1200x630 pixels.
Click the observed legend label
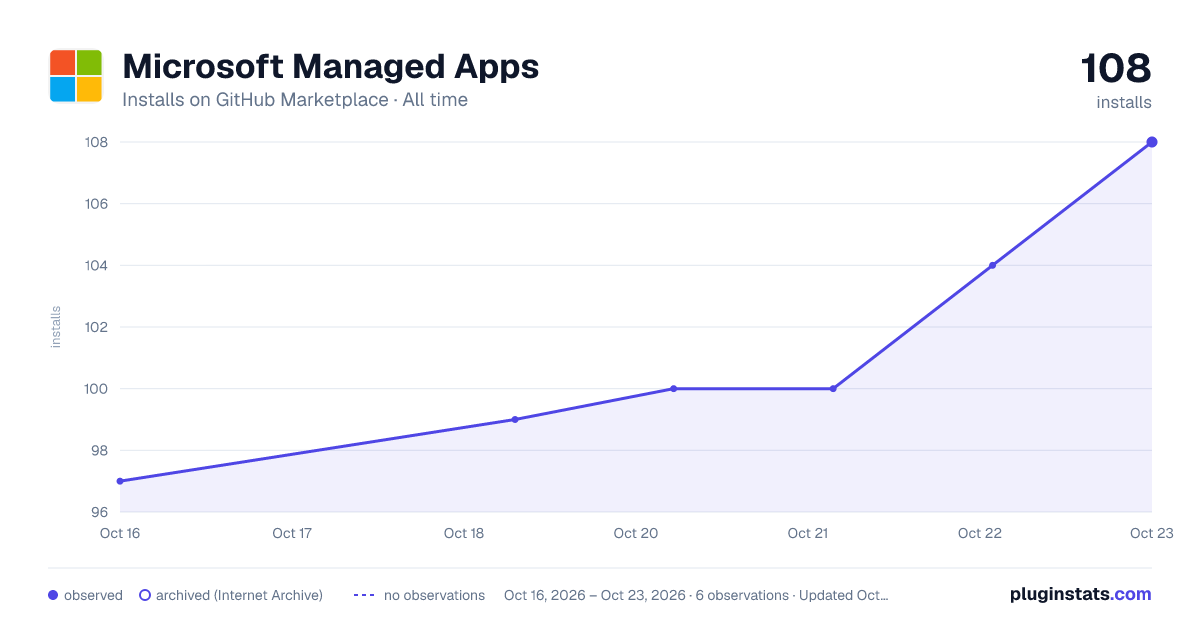[93, 595]
